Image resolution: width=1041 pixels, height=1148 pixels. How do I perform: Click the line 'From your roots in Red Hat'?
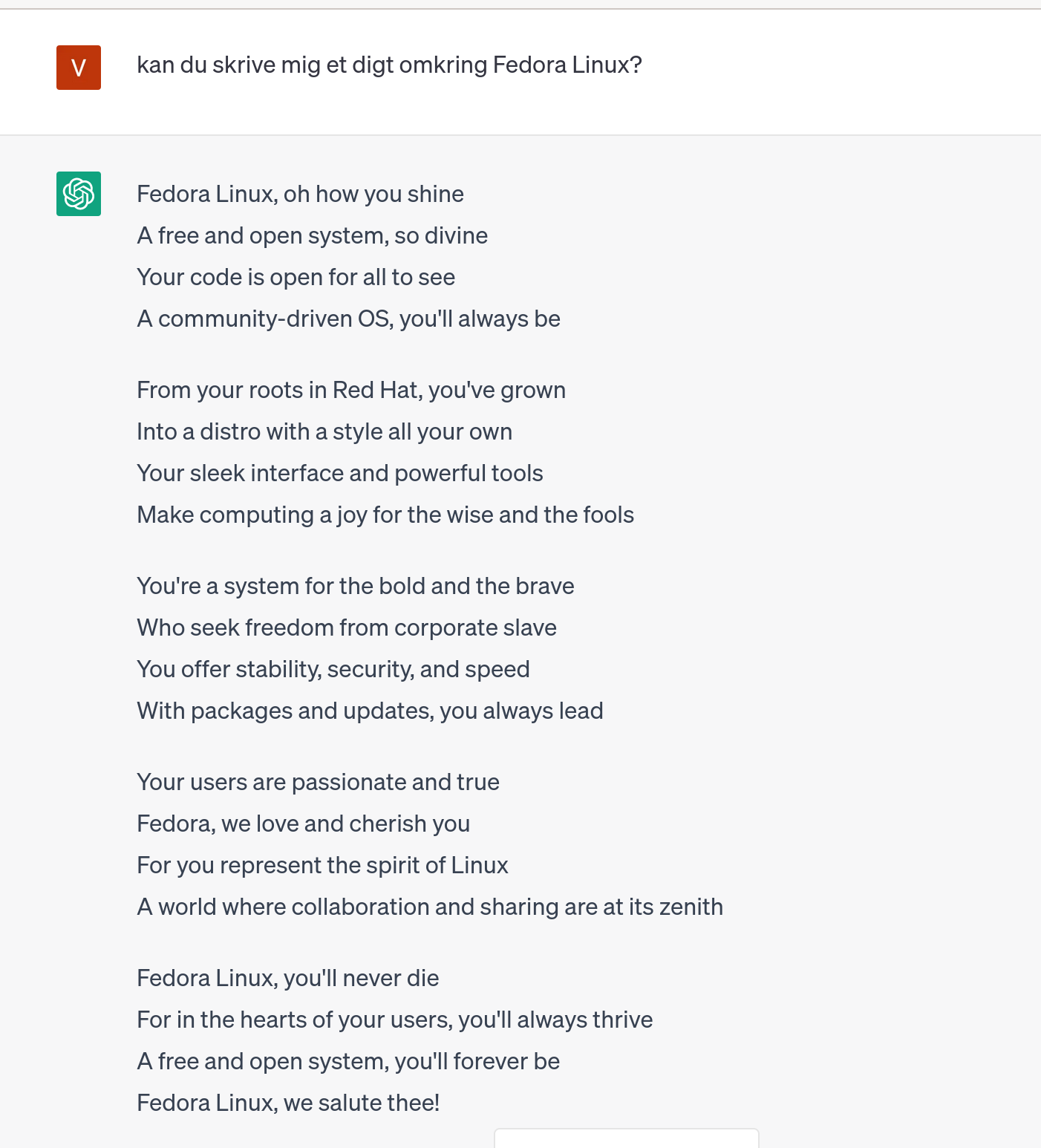pyautogui.click(x=351, y=390)
